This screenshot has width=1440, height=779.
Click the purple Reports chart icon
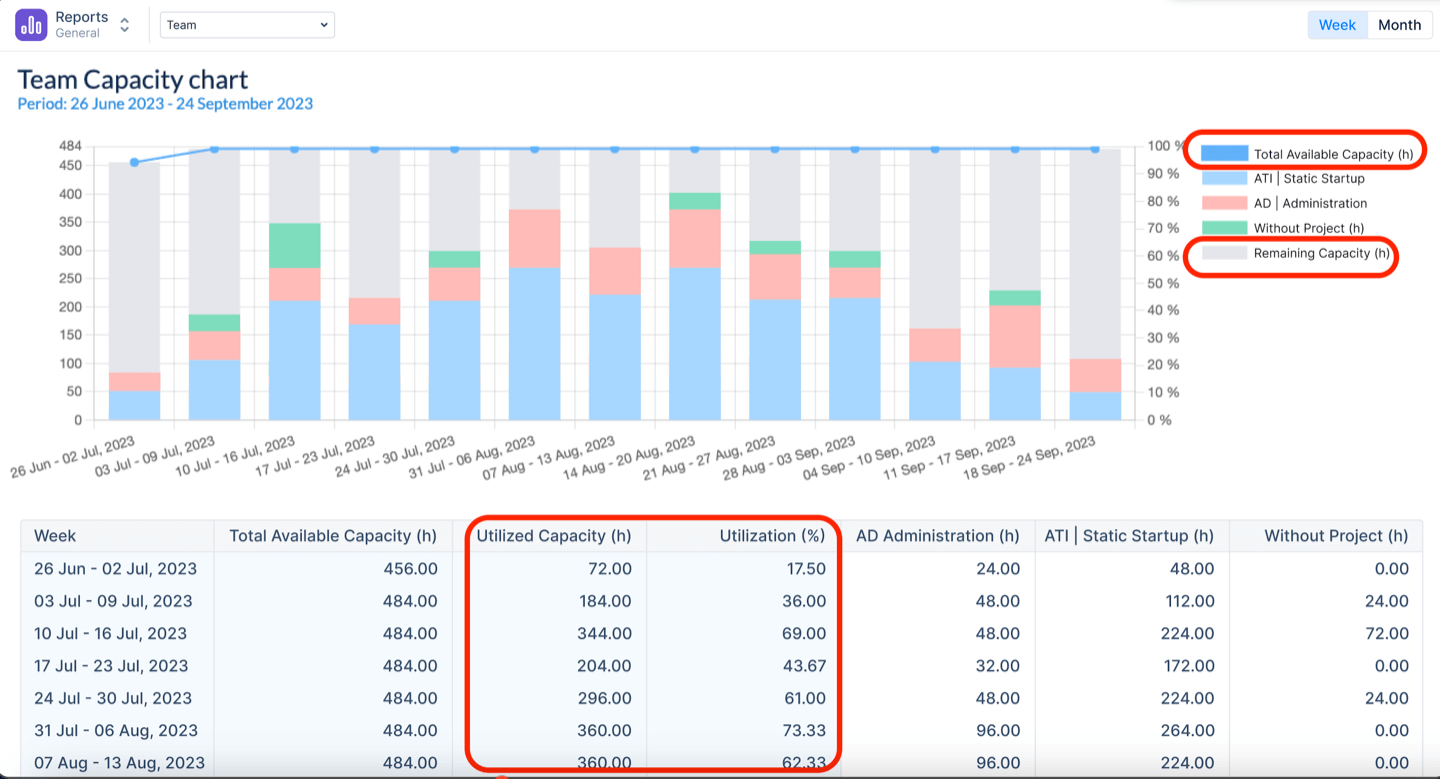[31, 25]
